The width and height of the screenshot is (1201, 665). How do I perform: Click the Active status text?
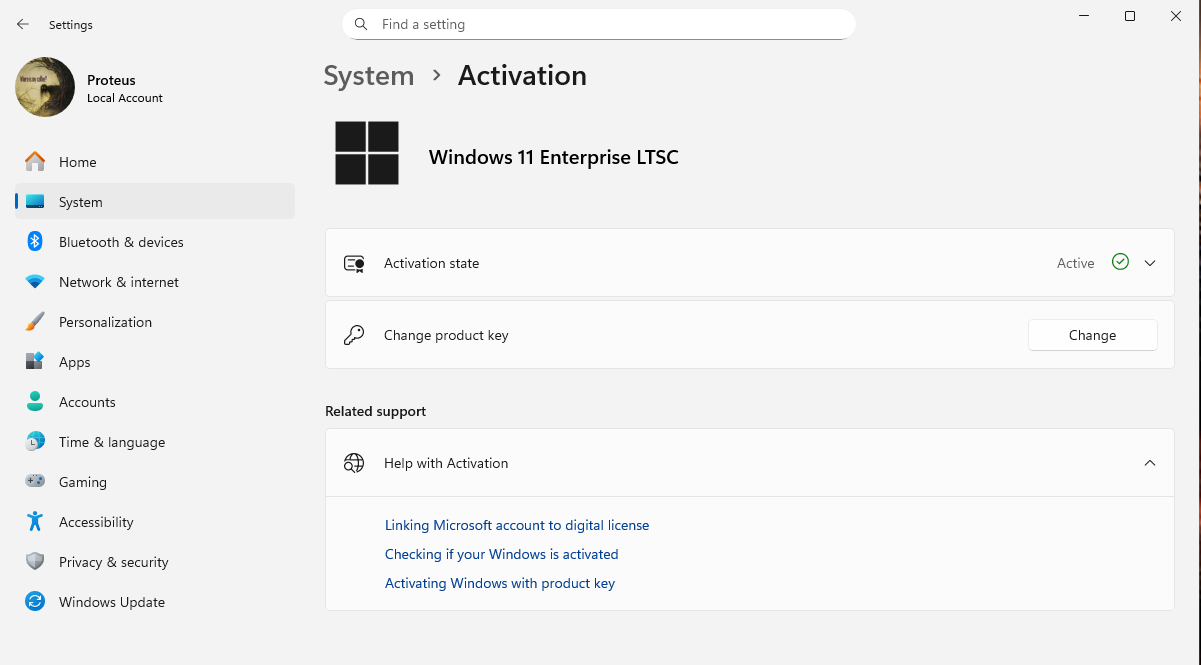pos(1075,263)
